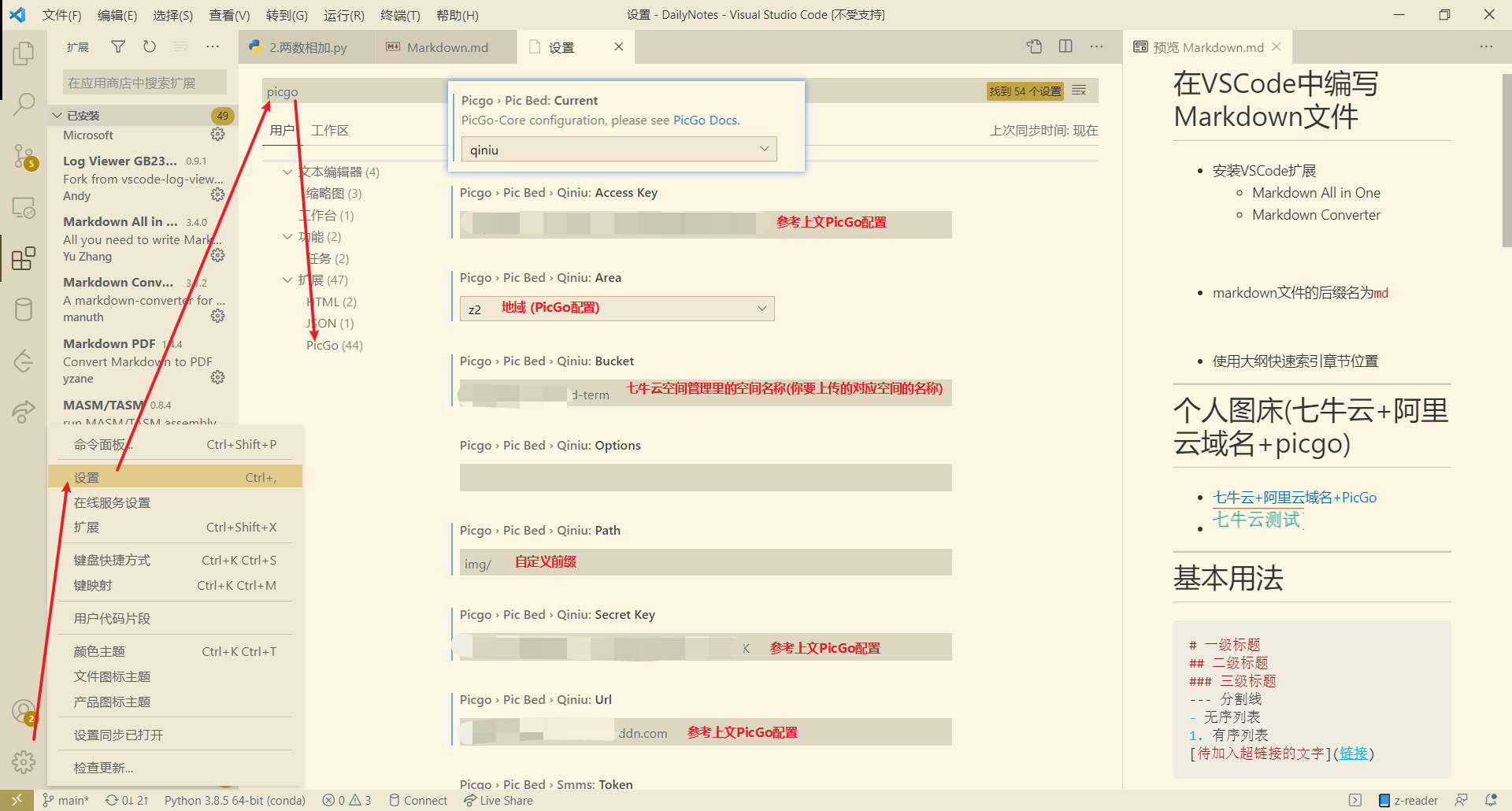1512x811 pixels.
Task: Switch to 工作区 settings scope tab
Action: point(330,130)
